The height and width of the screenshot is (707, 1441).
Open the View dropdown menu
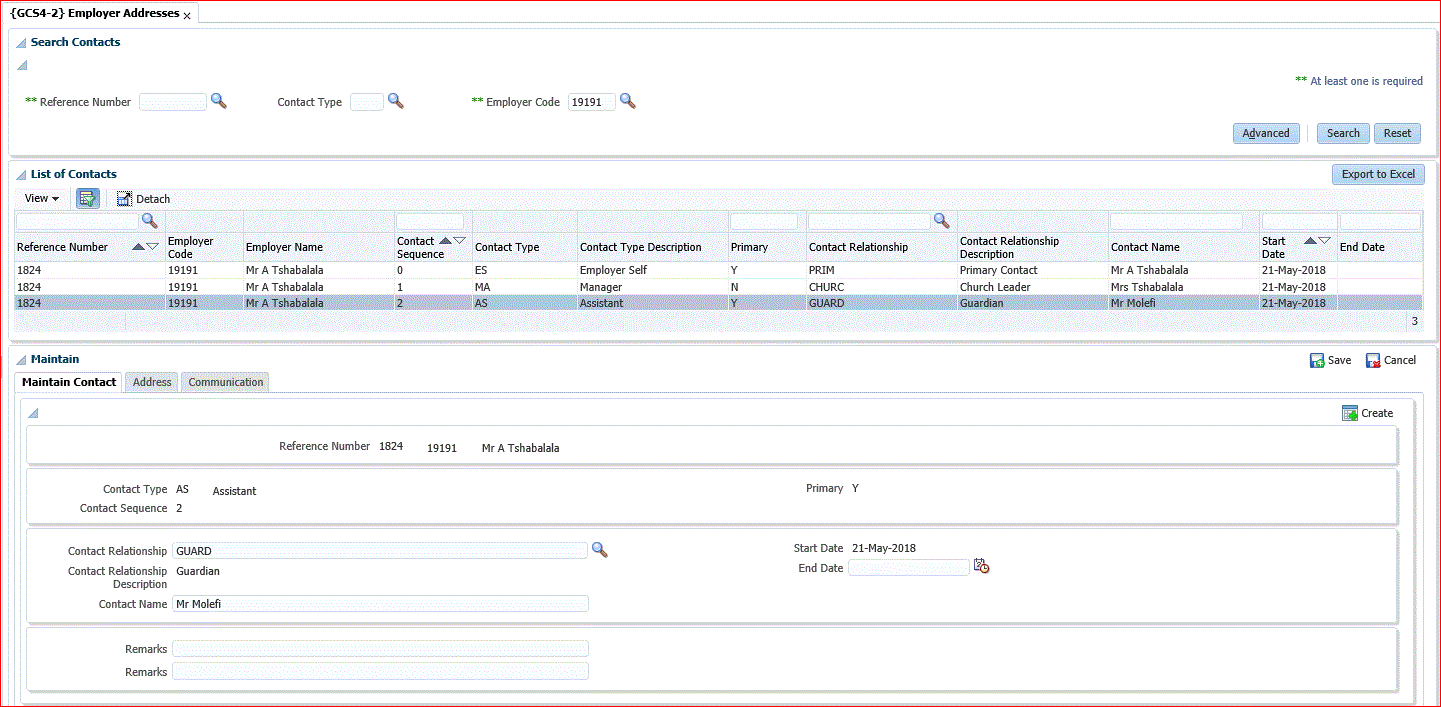coord(42,198)
